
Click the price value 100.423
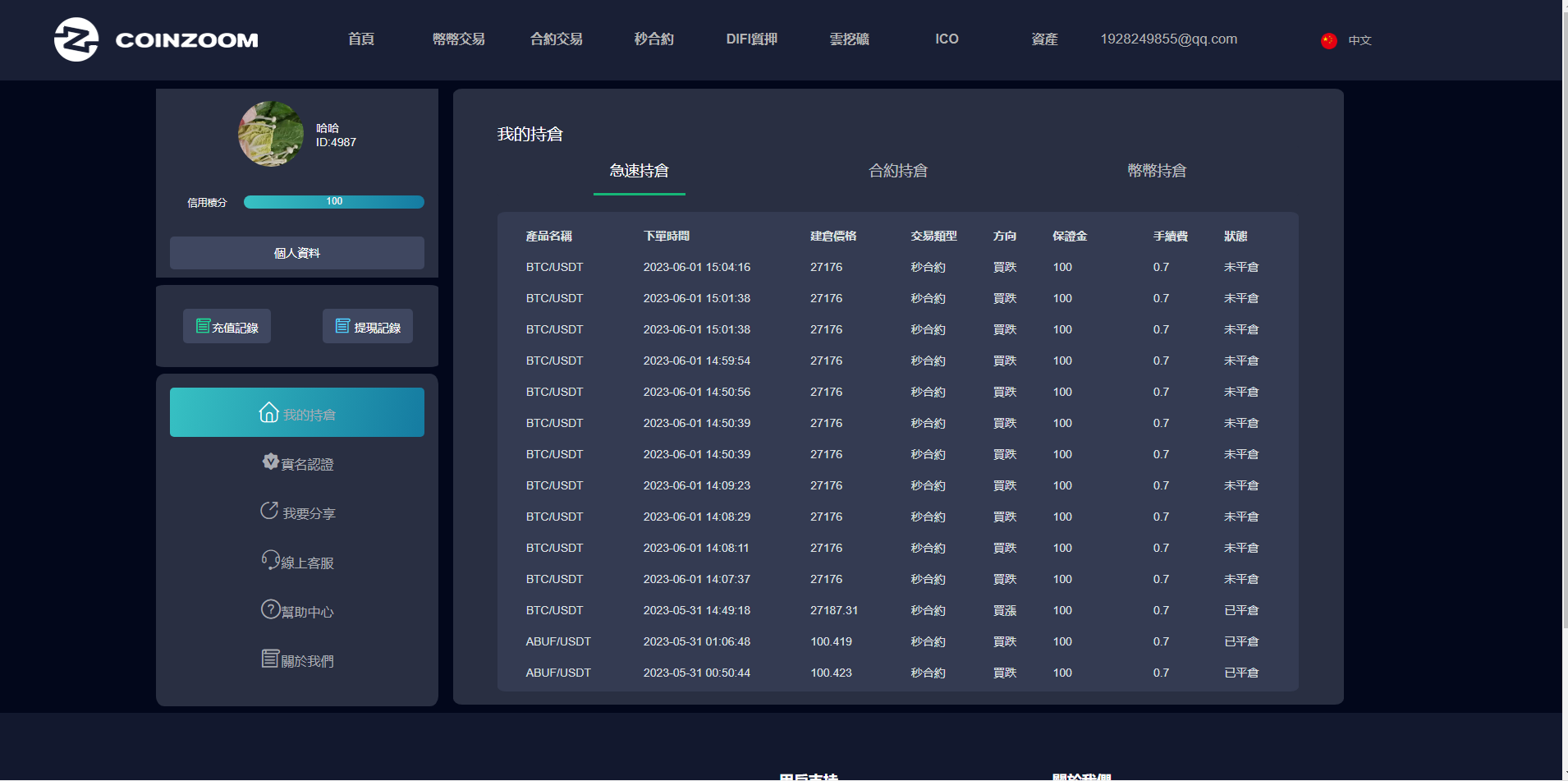click(x=832, y=673)
